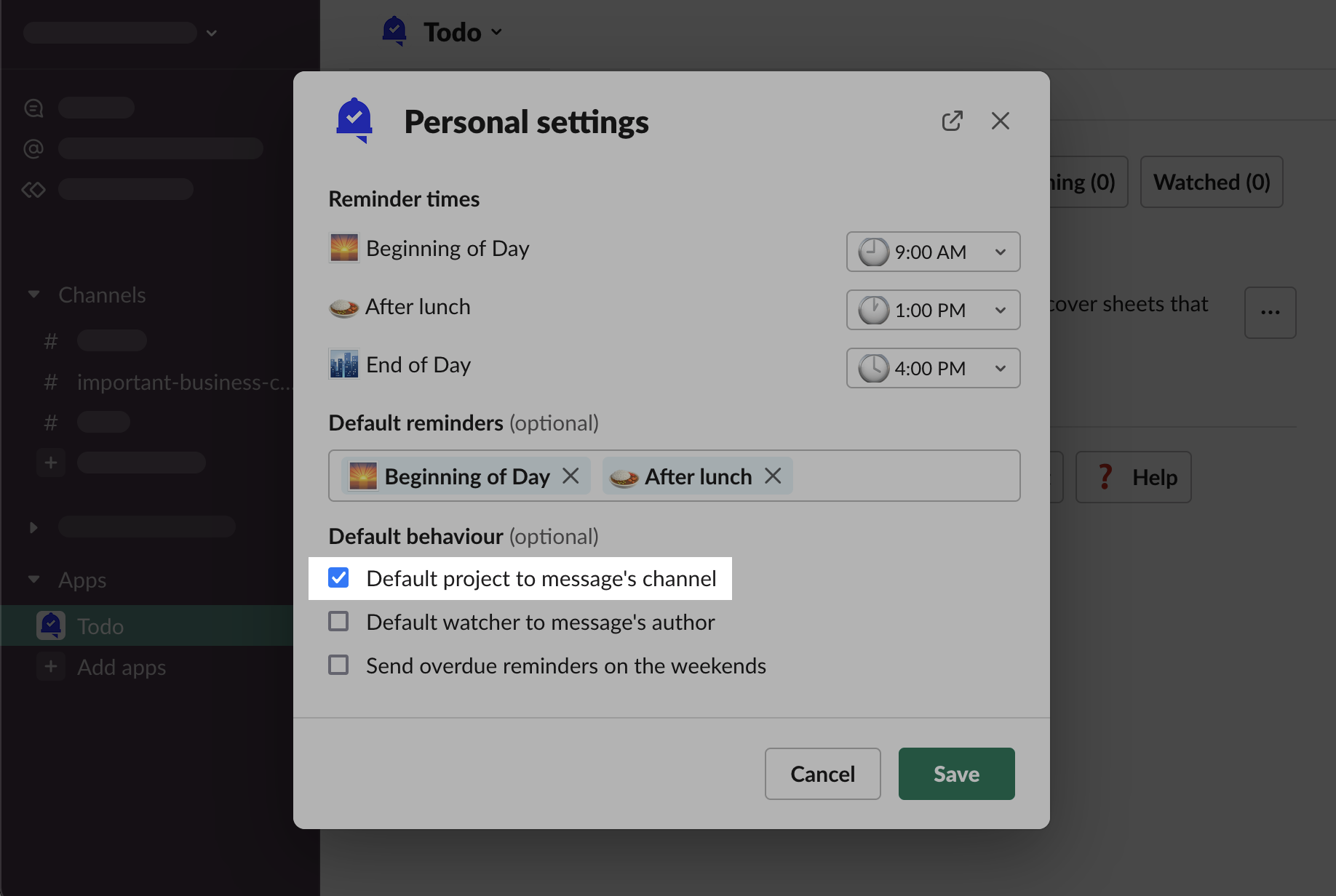Image resolution: width=1336 pixels, height=896 pixels.
Task: Uncheck Default project to message's channel
Action: [338, 578]
